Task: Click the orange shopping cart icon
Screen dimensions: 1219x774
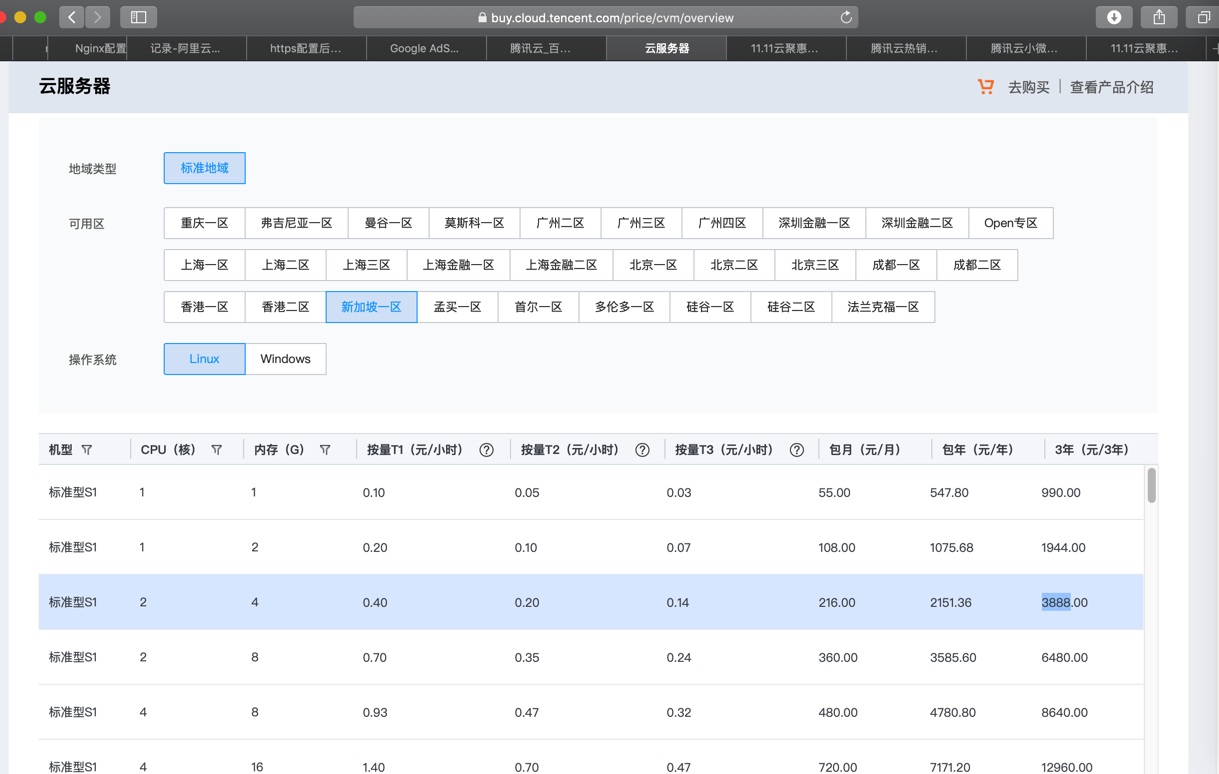Action: 986,87
